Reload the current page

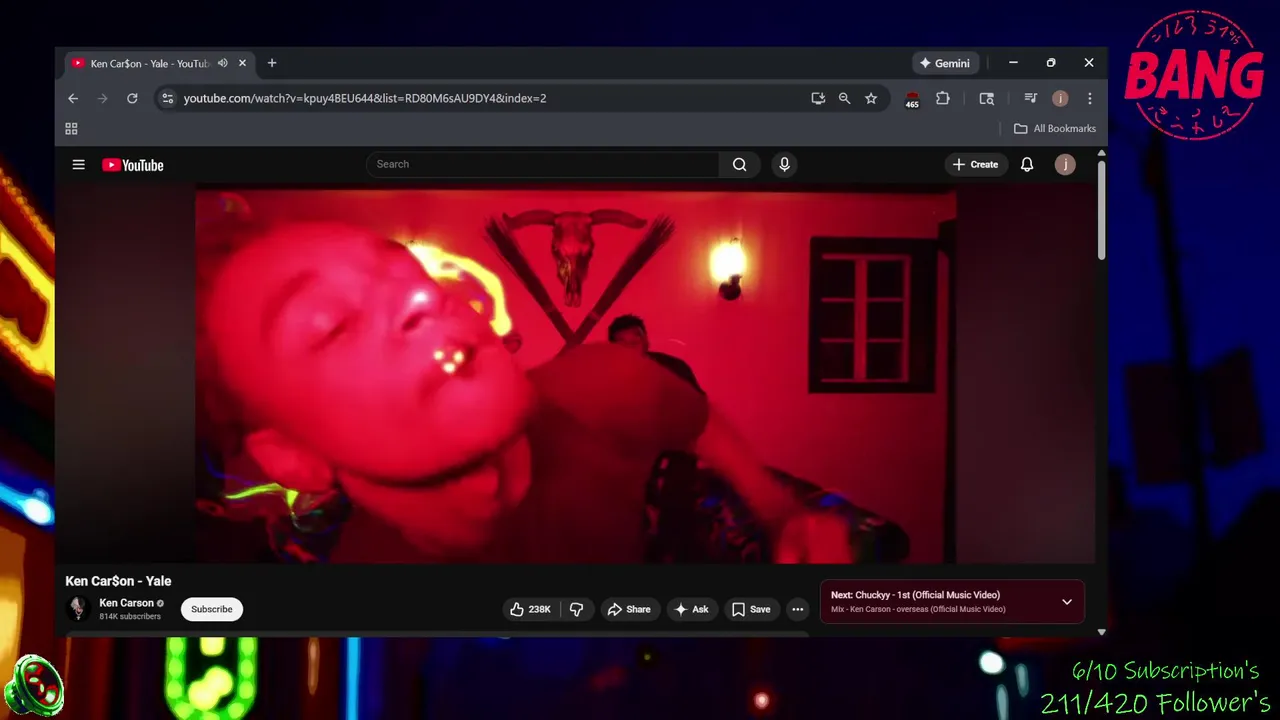[132, 98]
